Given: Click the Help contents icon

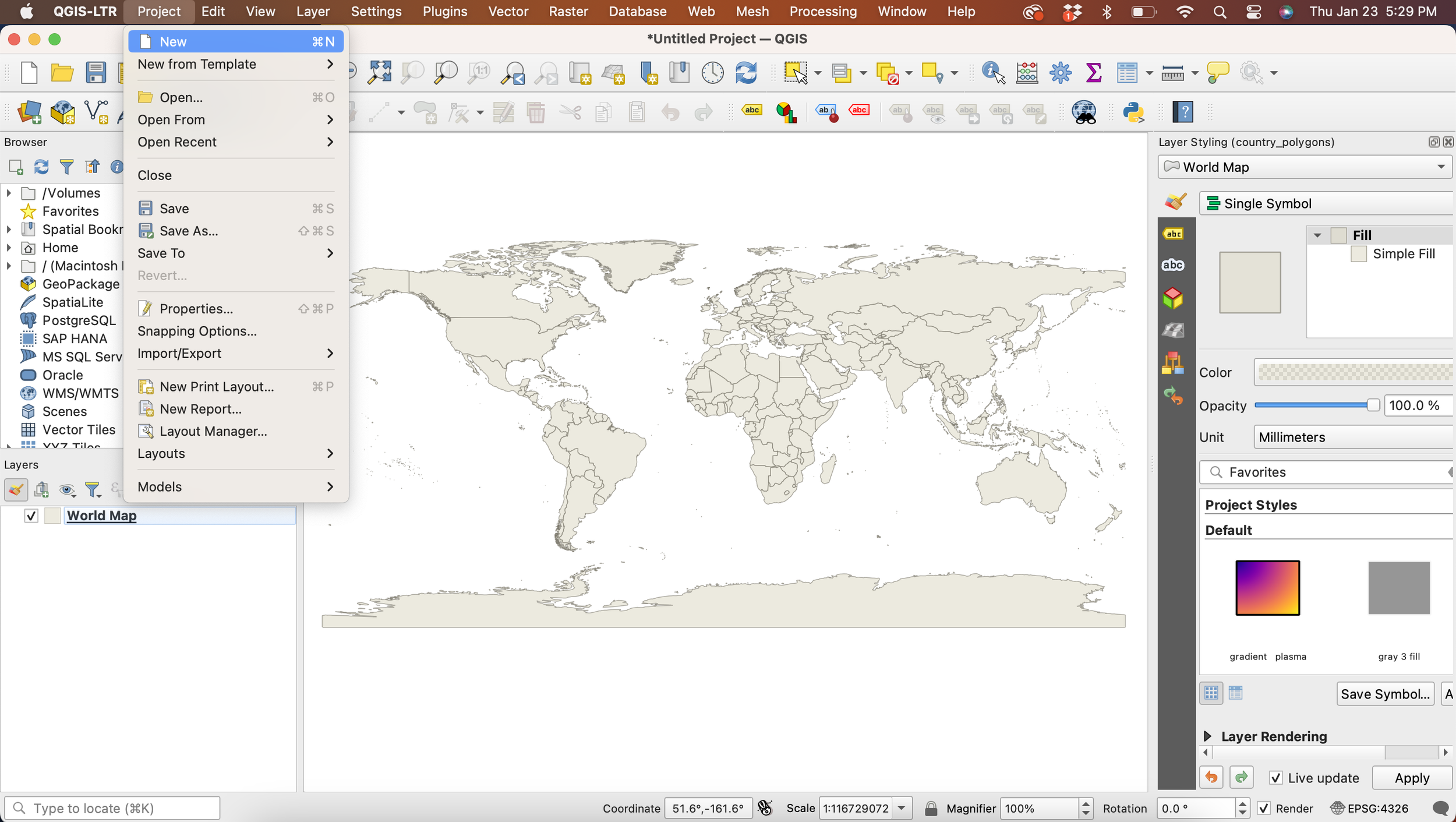Looking at the screenshot, I should tap(1183, 112).
